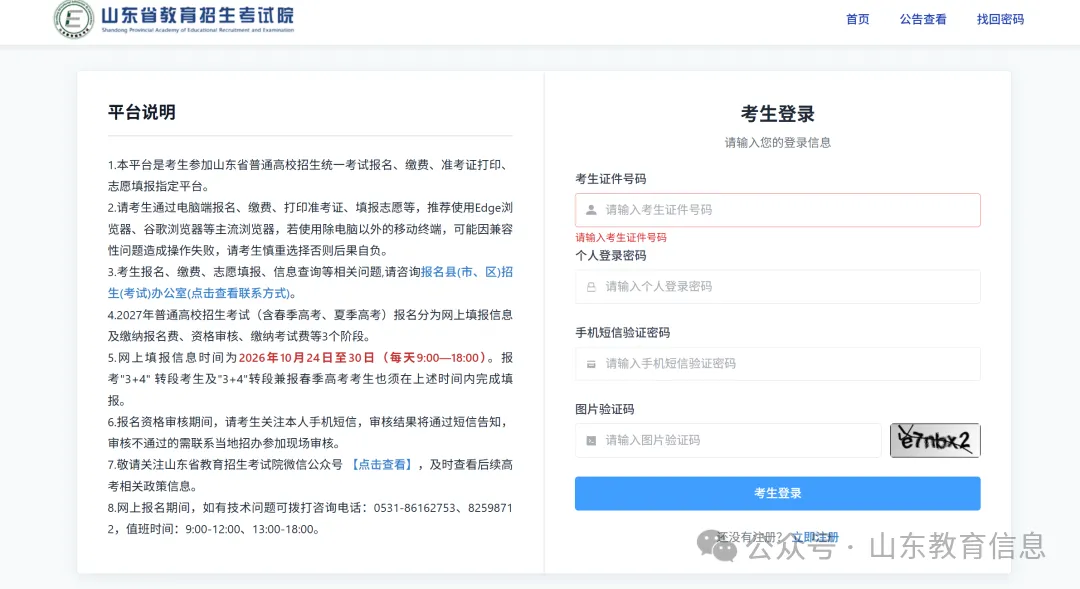Click the person icon in the 证件号码 field

pyautogui.click(x=591, y=210)
